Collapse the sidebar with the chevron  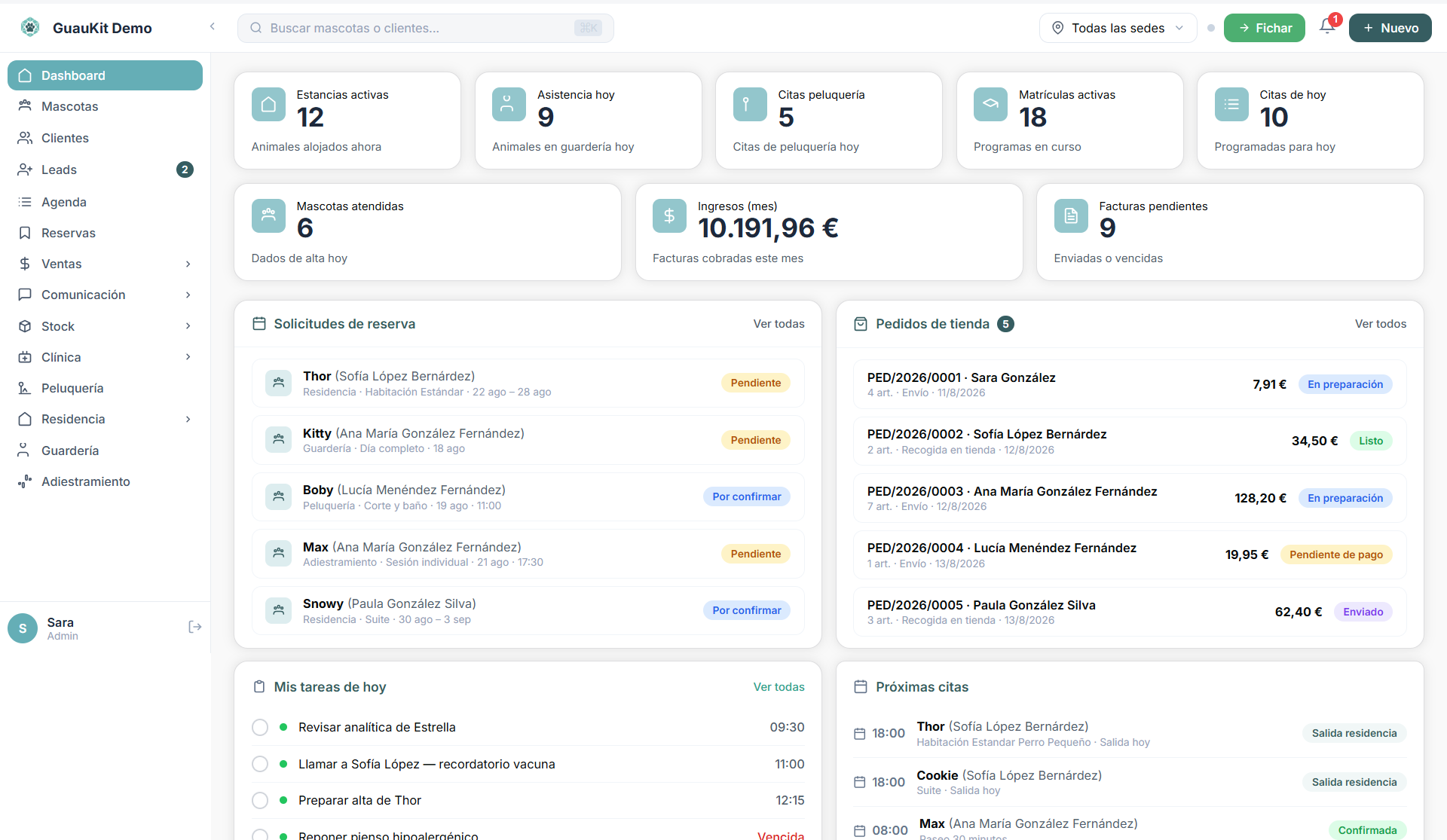(213, 26)
